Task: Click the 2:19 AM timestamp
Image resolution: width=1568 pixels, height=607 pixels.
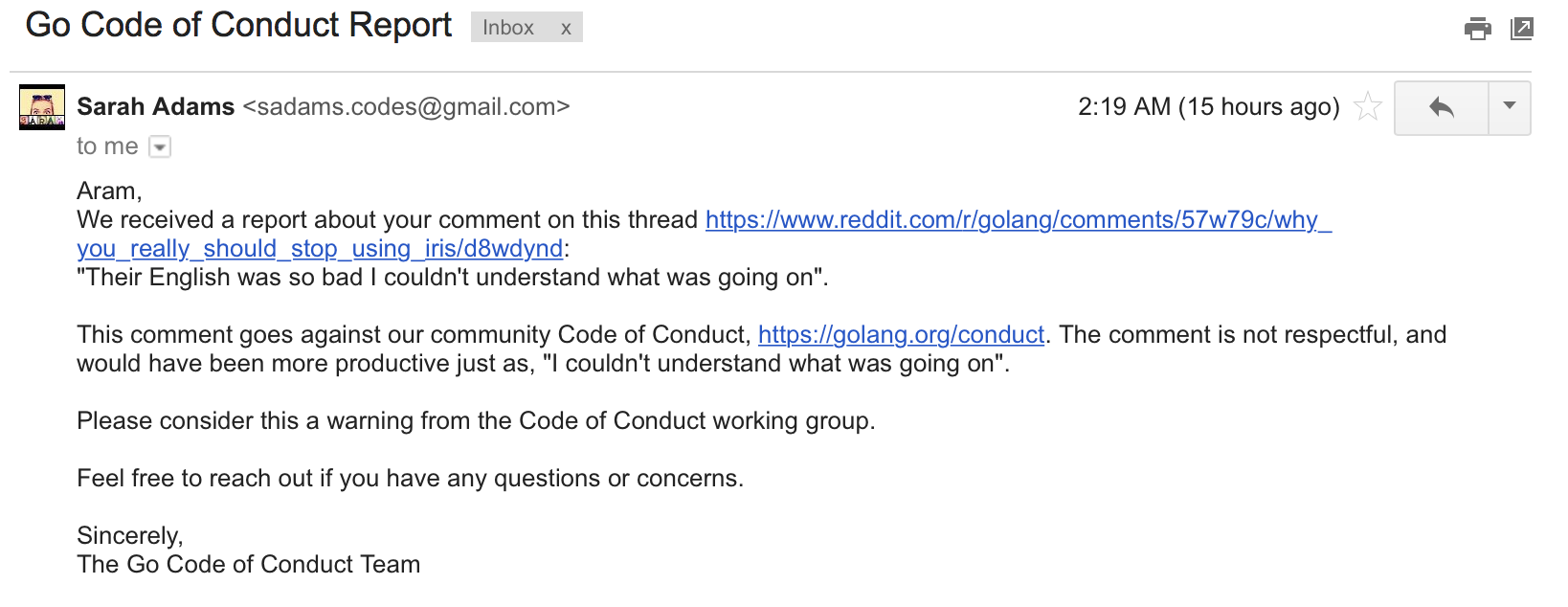Action: (x=1208, y=106)
